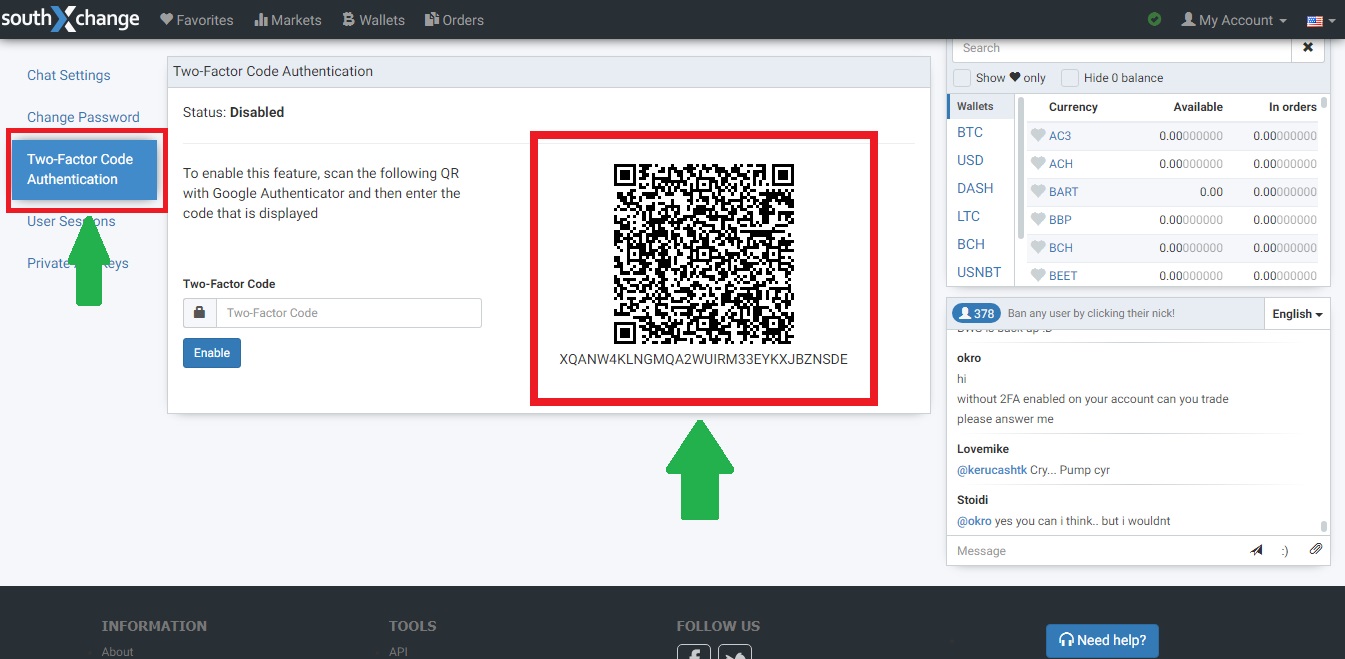This screenshot has width=1345, height=659.
Task: Open the About footer link
Action: pyautogui.click(x=117, y=652)
